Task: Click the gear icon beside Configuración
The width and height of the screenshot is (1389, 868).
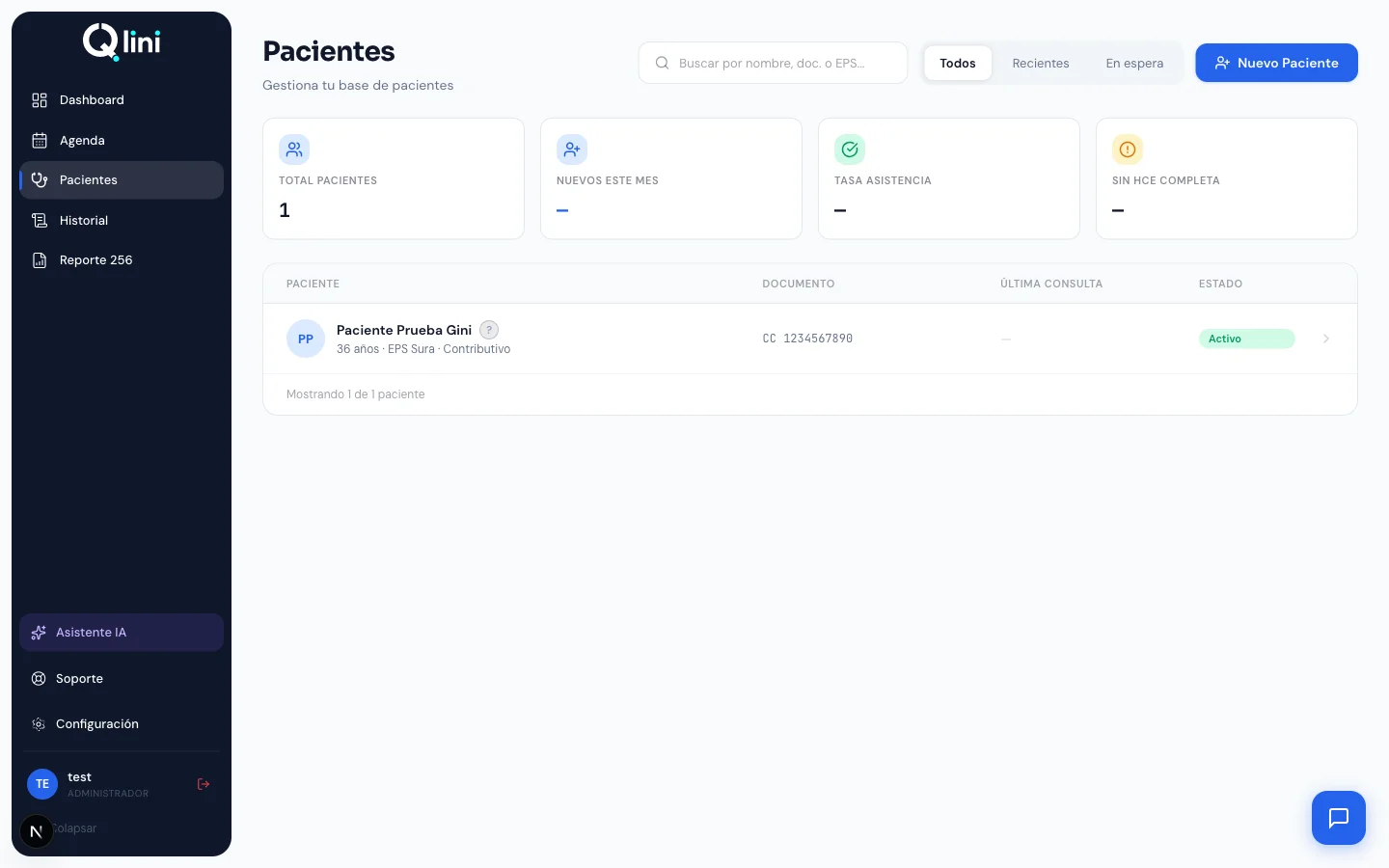Action: tap(39, 724)
